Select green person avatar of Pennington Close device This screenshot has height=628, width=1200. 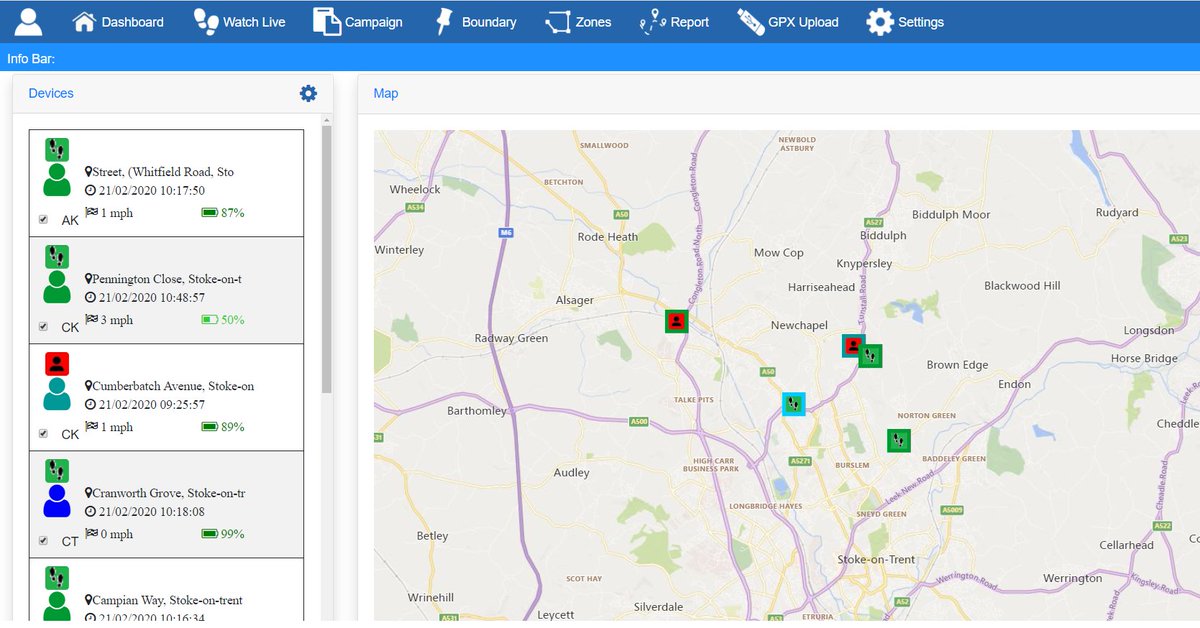click(x=57, y=287)
